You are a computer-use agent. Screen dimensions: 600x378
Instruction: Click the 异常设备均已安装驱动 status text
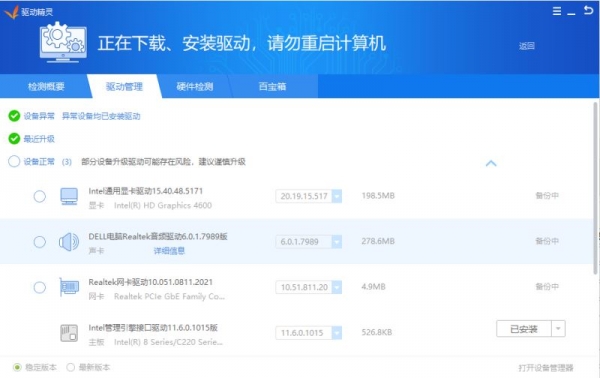(x=101, y=116)
